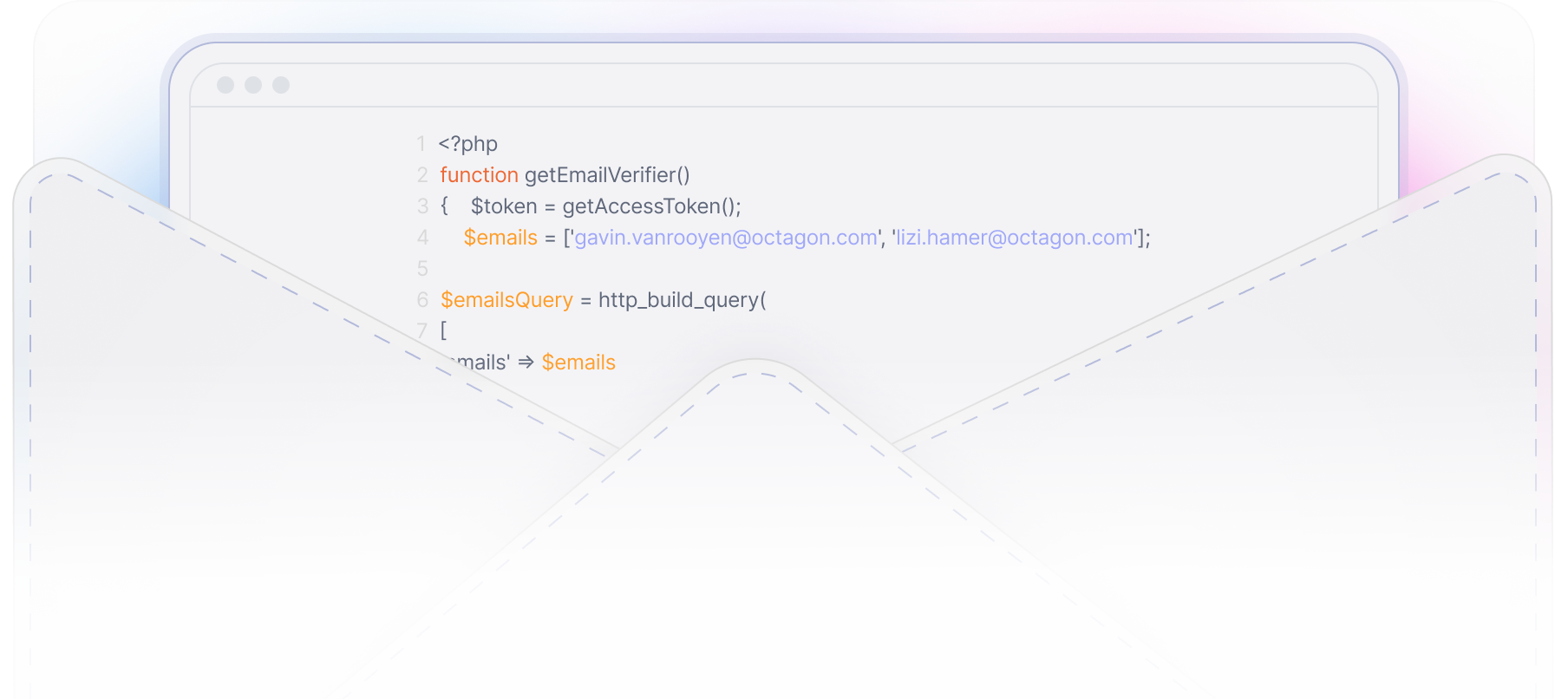Open the gavin.vanrooyen@octagon.com email address
Screen dimensions: 1568x699
(726, 238)
